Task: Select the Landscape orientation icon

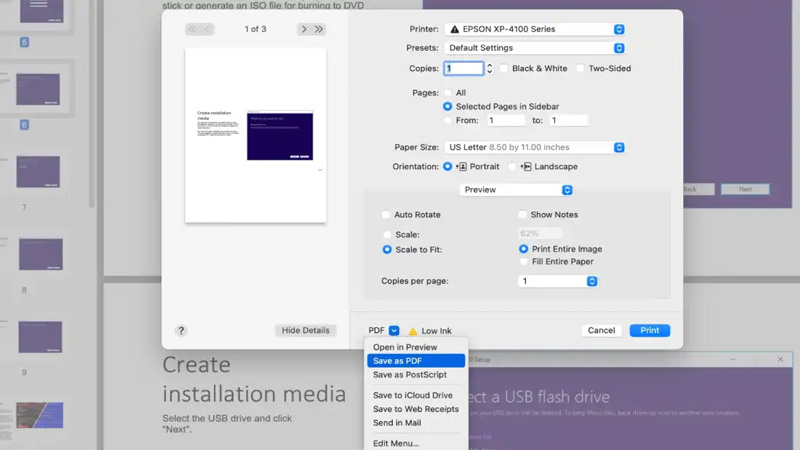Action: (x=526, y=167)
